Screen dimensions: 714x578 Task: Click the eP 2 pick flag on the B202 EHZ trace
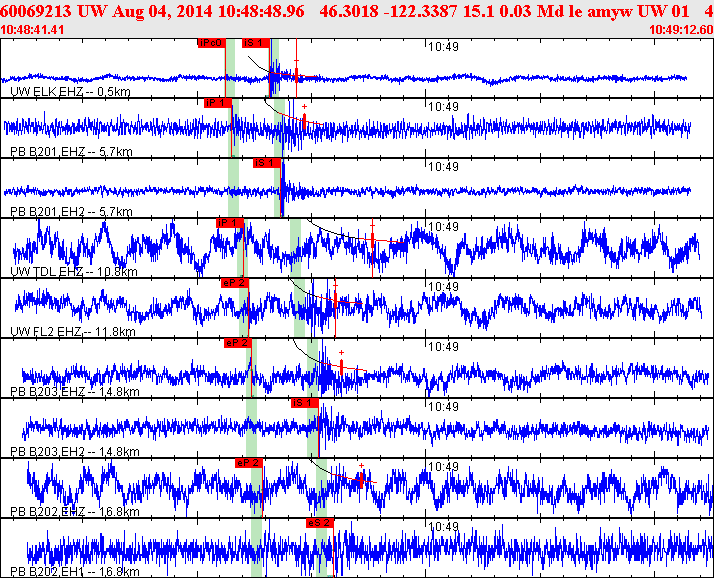[x=248, y=463]
